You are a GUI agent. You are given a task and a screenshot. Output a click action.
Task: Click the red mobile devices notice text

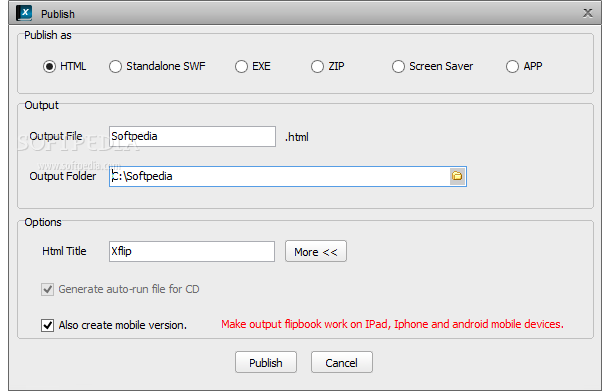392,325
